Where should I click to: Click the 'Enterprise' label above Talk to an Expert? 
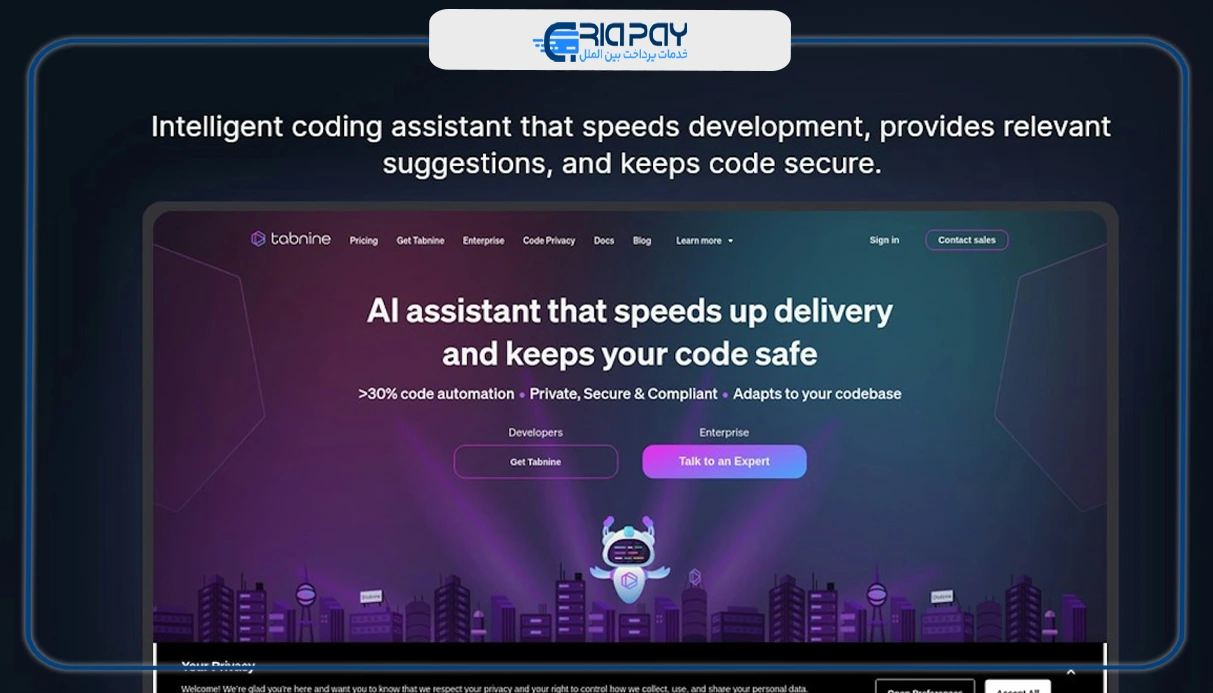(724, 433)
